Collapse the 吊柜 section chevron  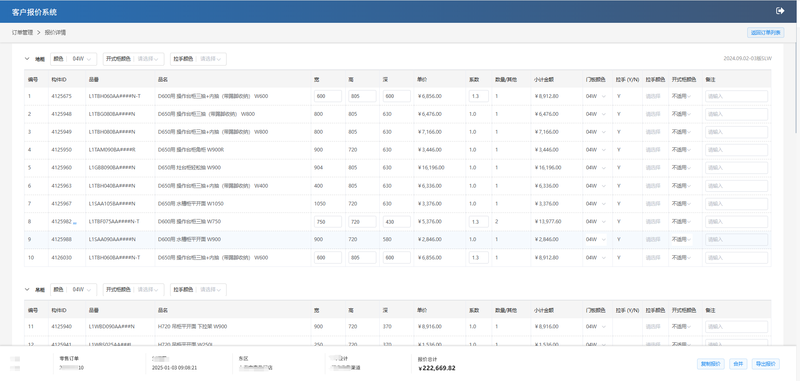[27, 289]
